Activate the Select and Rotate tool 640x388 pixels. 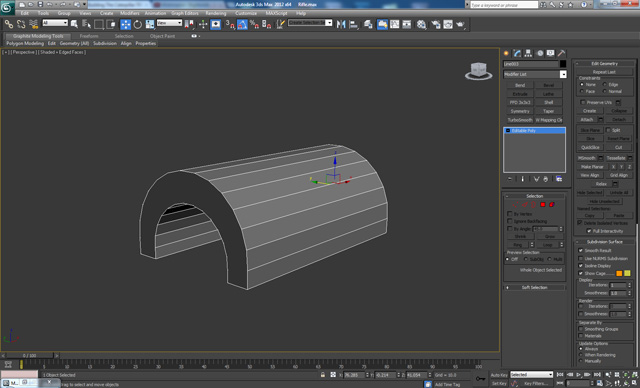[x=138, y=24]
